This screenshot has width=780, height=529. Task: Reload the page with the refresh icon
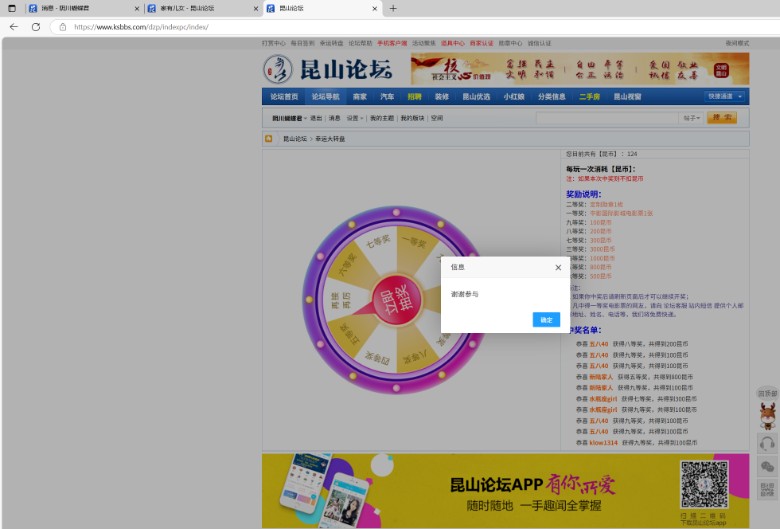(x=36, y=27)
